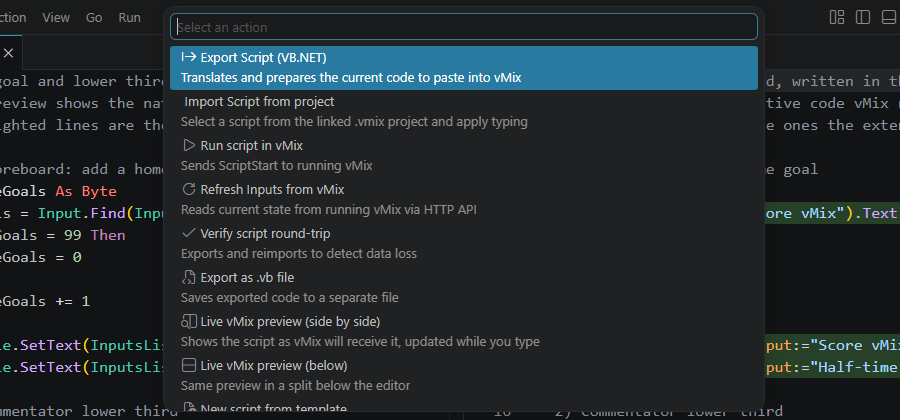This screenshot has height=420, width=900.
Task: Click the side-by-side preview icon
Action: (189, 321)
